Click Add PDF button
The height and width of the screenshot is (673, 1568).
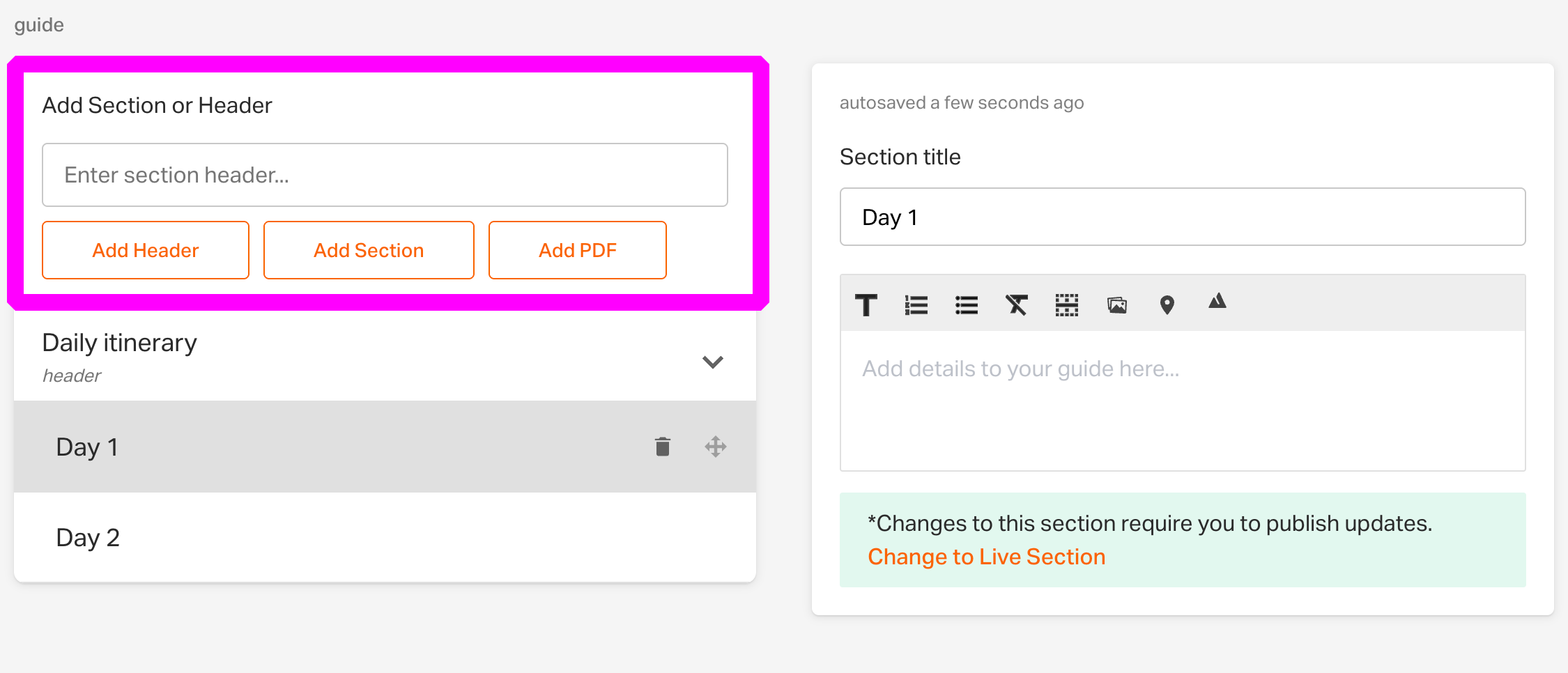[x=578, y=250]
